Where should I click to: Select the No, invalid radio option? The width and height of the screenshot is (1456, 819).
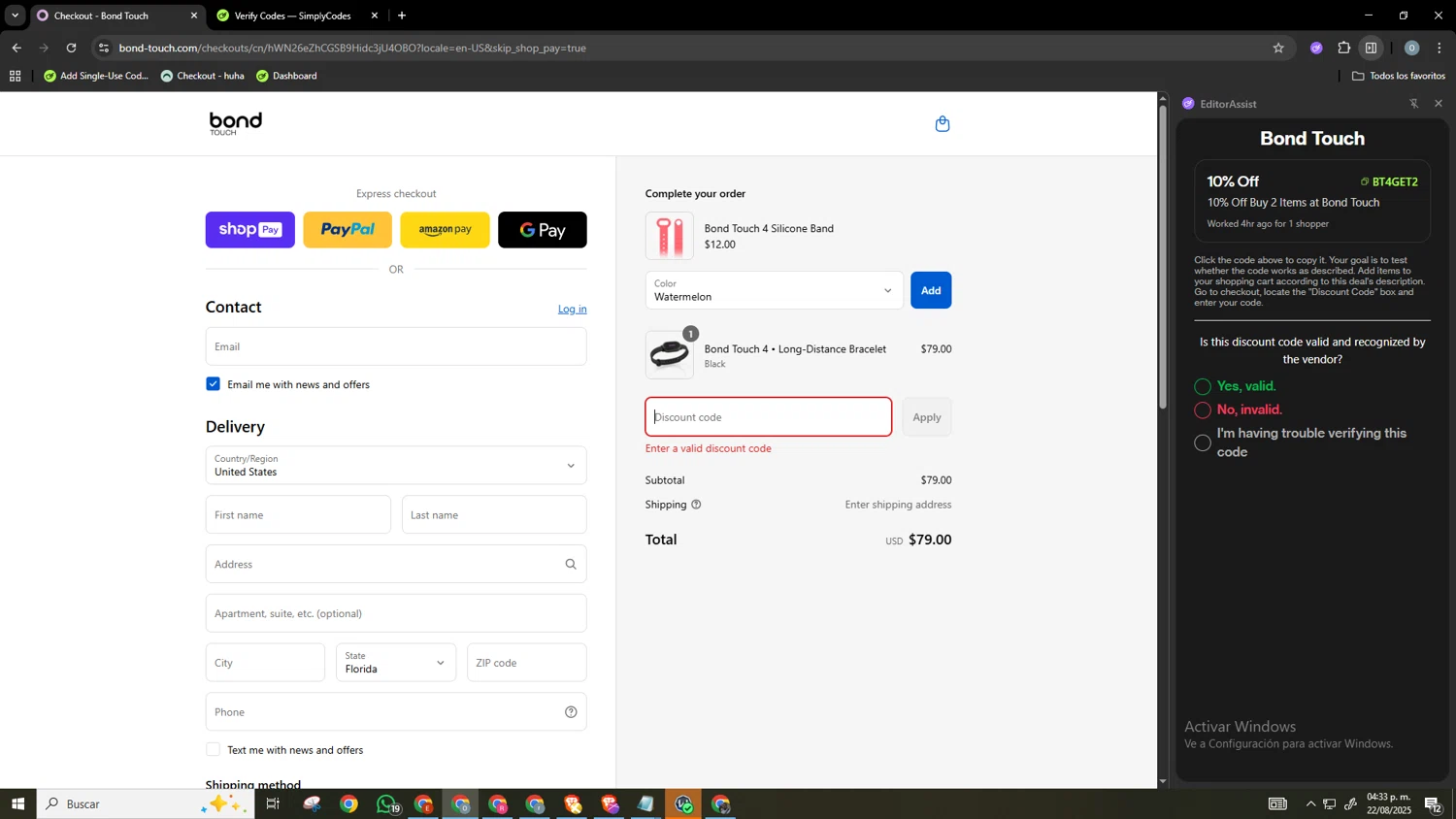point(1203,409)
